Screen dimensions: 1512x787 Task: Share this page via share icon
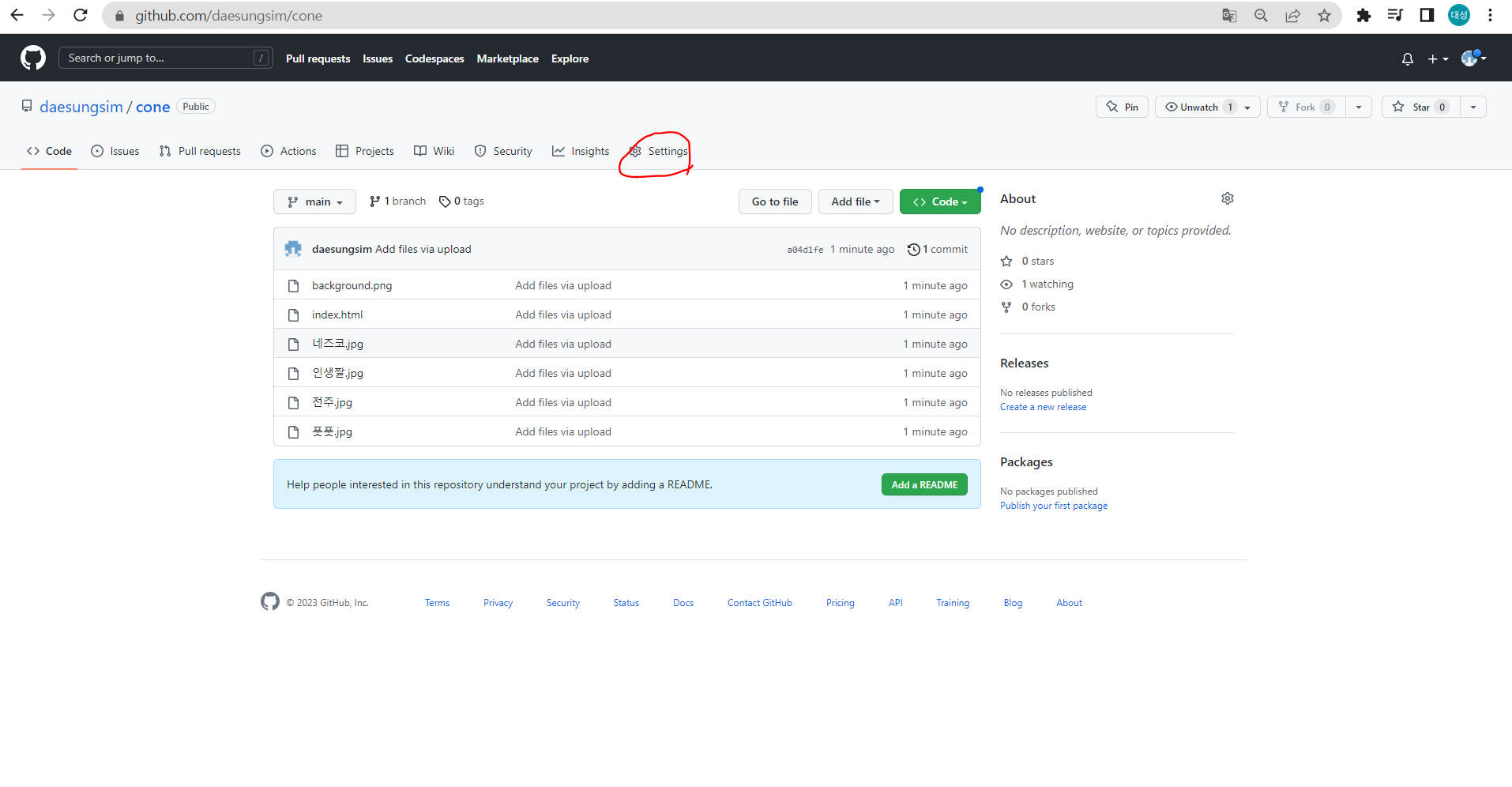pyautogui.click(x=1292, y=15)
